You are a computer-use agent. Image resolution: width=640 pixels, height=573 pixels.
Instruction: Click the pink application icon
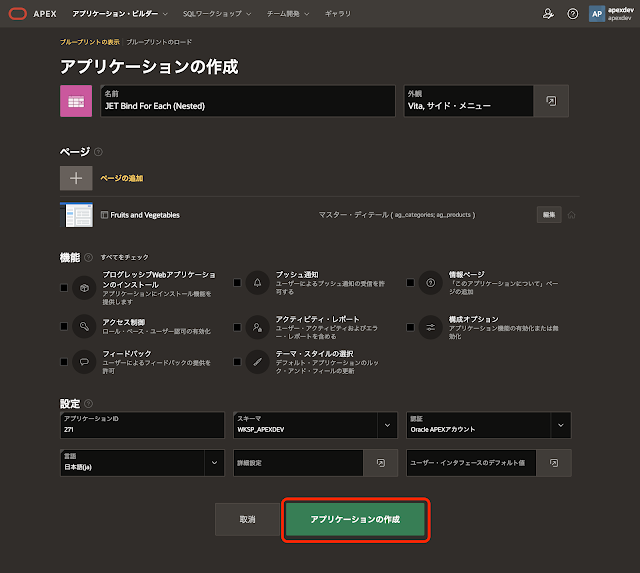coord(76,101)
